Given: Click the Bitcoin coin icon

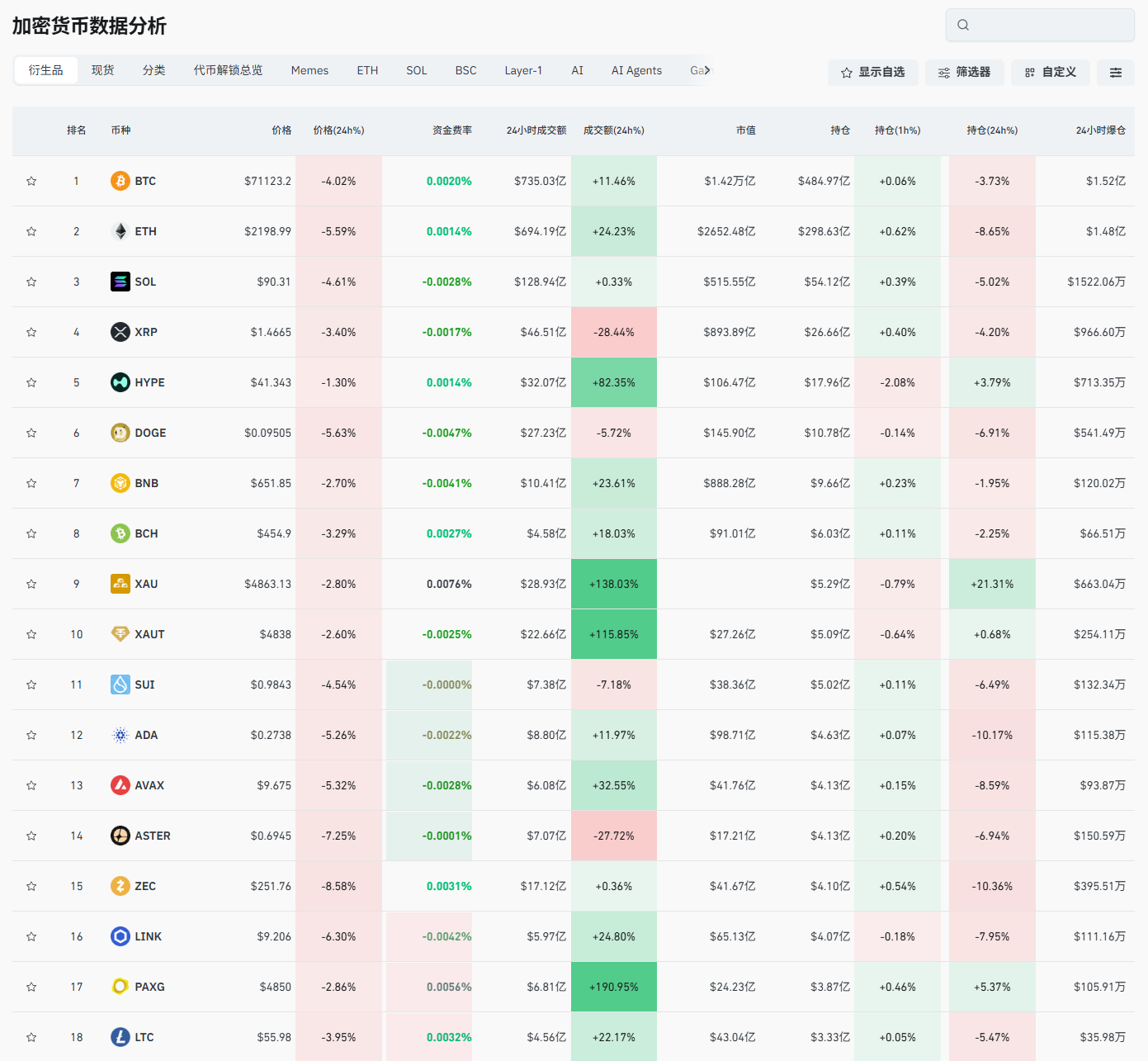Looking at the screenshot, I should tap(120, 181).
